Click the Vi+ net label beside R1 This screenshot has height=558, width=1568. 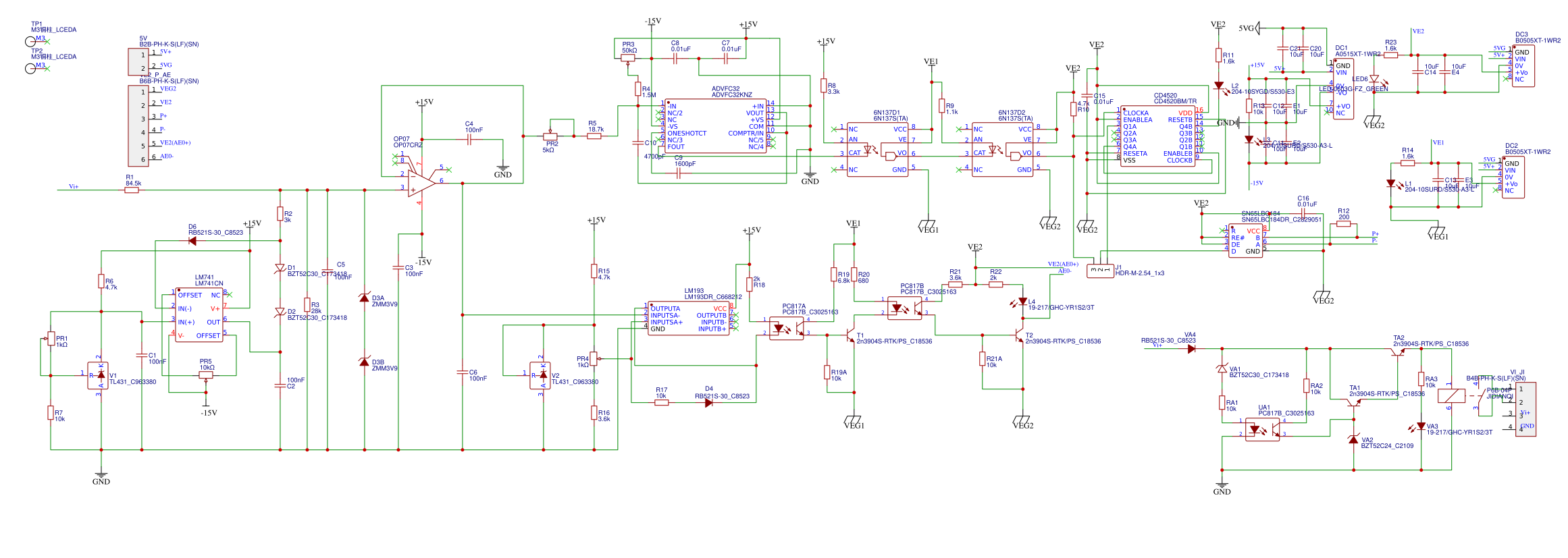pos(74,187)
